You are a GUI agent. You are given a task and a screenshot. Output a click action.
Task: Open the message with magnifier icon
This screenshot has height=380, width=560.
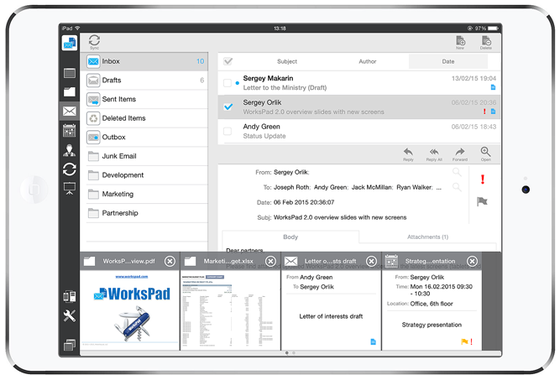pos(485,154)
